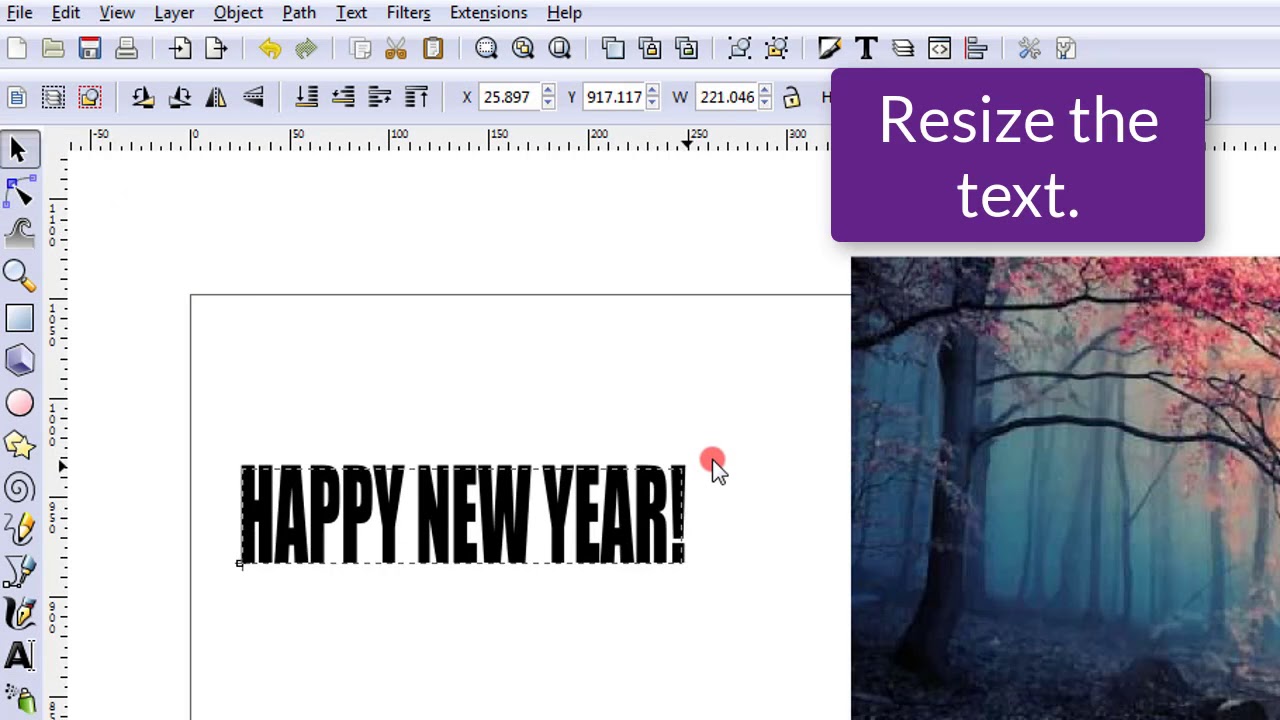
Task: Rotate selection 90° counter-clockwise
Action: (143, 97)
